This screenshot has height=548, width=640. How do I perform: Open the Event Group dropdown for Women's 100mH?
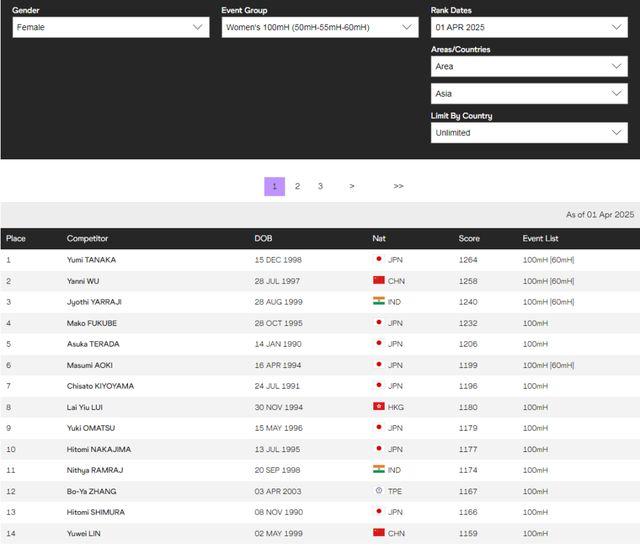320,27
